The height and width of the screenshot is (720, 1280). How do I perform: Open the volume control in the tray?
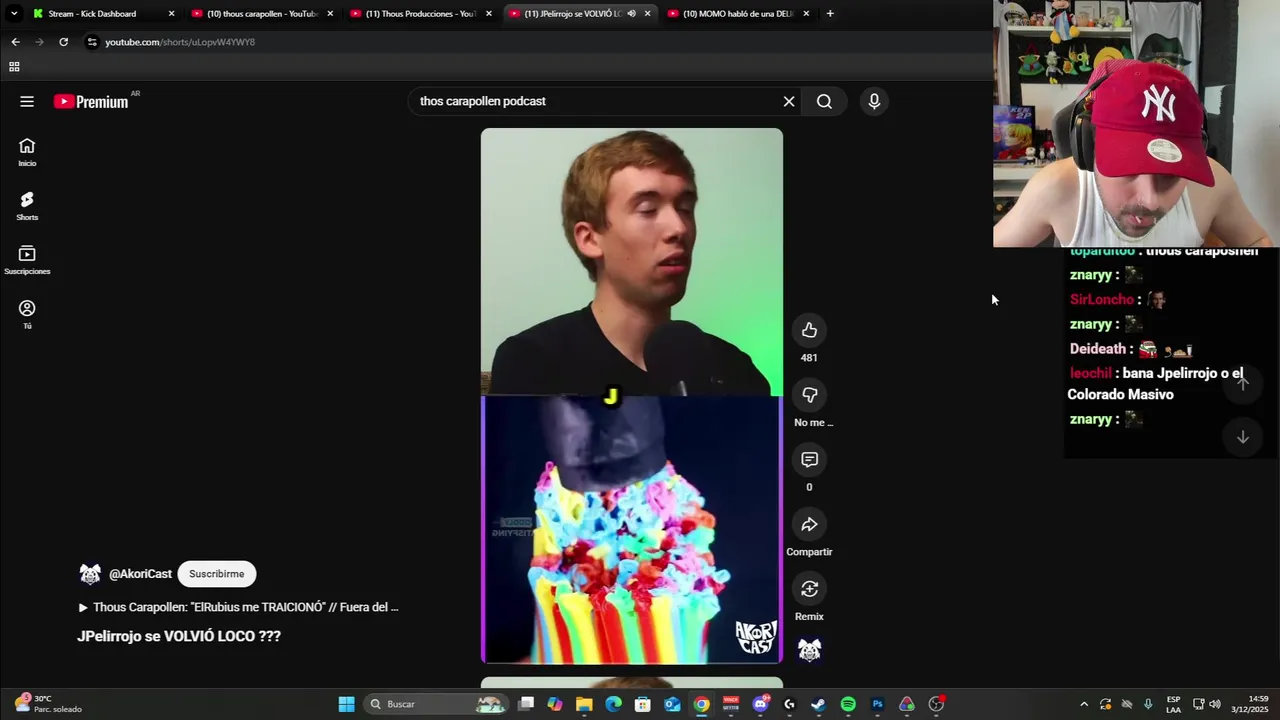[1216, 704]
